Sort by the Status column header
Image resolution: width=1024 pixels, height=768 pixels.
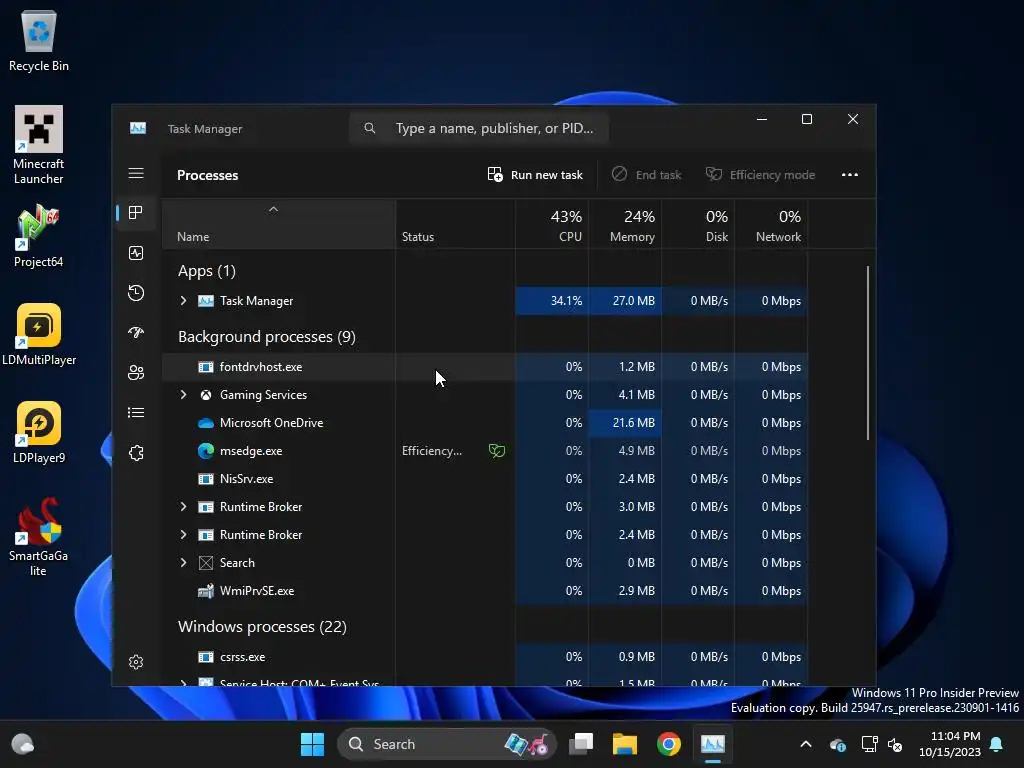pyautogui.click(x=455, y=225)
